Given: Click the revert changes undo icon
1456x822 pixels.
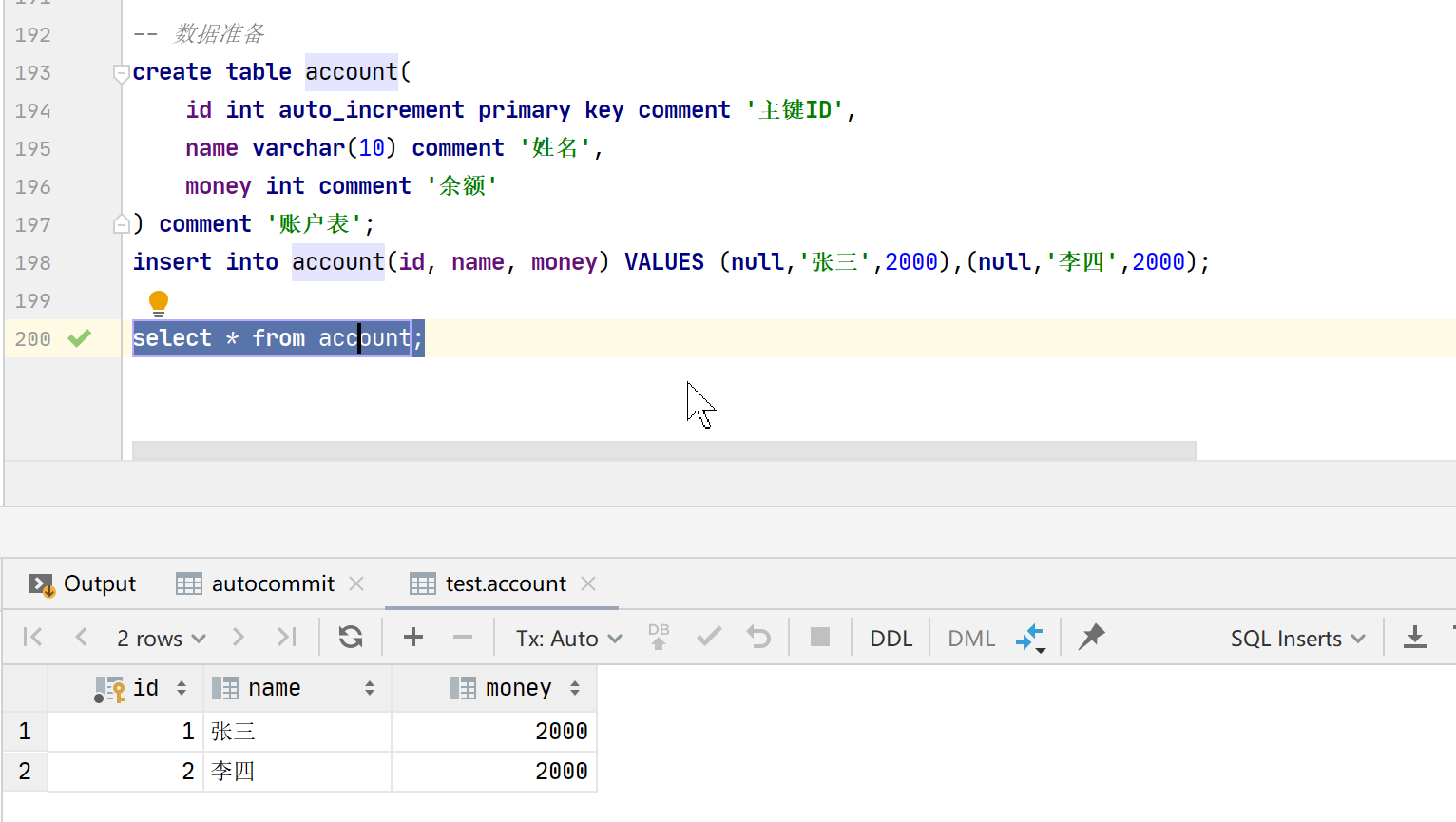Looking at the screenshot, I should pyautogui.click(x=758, y=637).
